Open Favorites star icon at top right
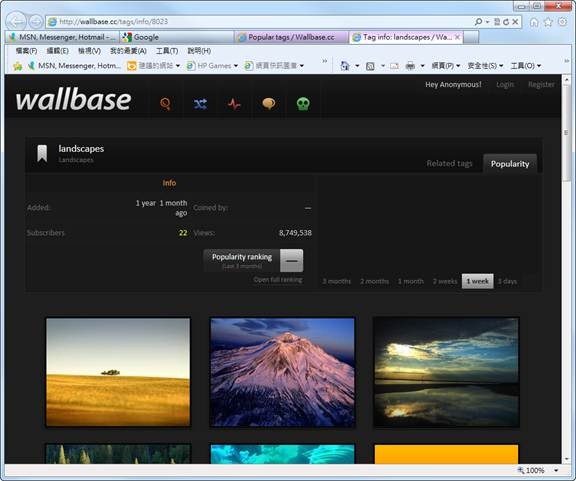Screen dimensions: 576x481 pyautogui.click(x=548, y=22)
